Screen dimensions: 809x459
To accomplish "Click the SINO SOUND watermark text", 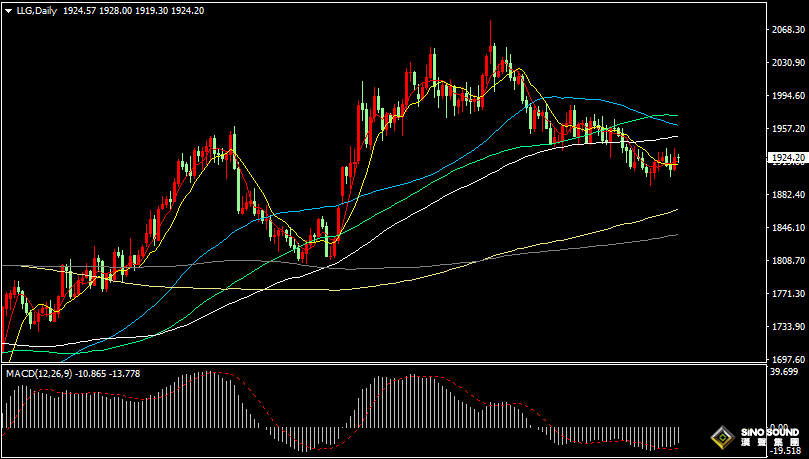I will tap(769, 433).
